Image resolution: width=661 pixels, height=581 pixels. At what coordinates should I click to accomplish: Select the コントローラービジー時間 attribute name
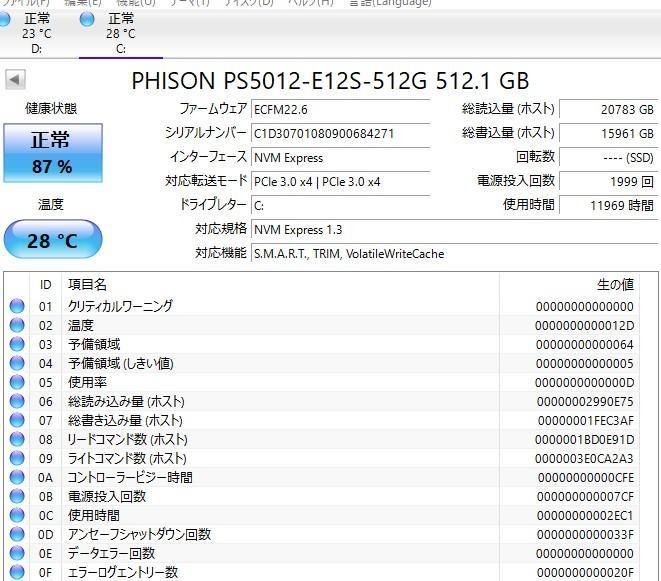[x=130, y=477]
